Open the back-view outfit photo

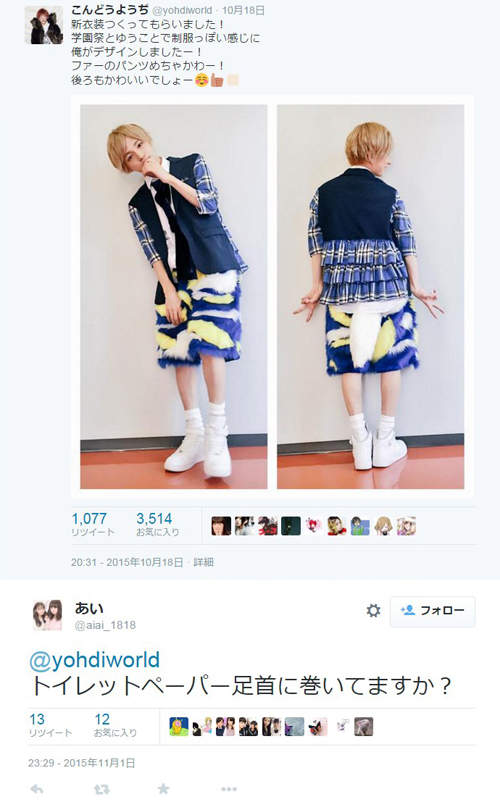tap(371, 297)
